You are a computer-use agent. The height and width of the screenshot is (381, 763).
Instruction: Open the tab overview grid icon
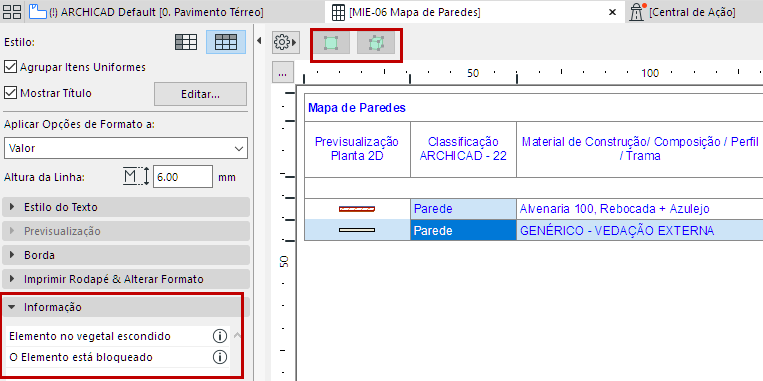12,12
